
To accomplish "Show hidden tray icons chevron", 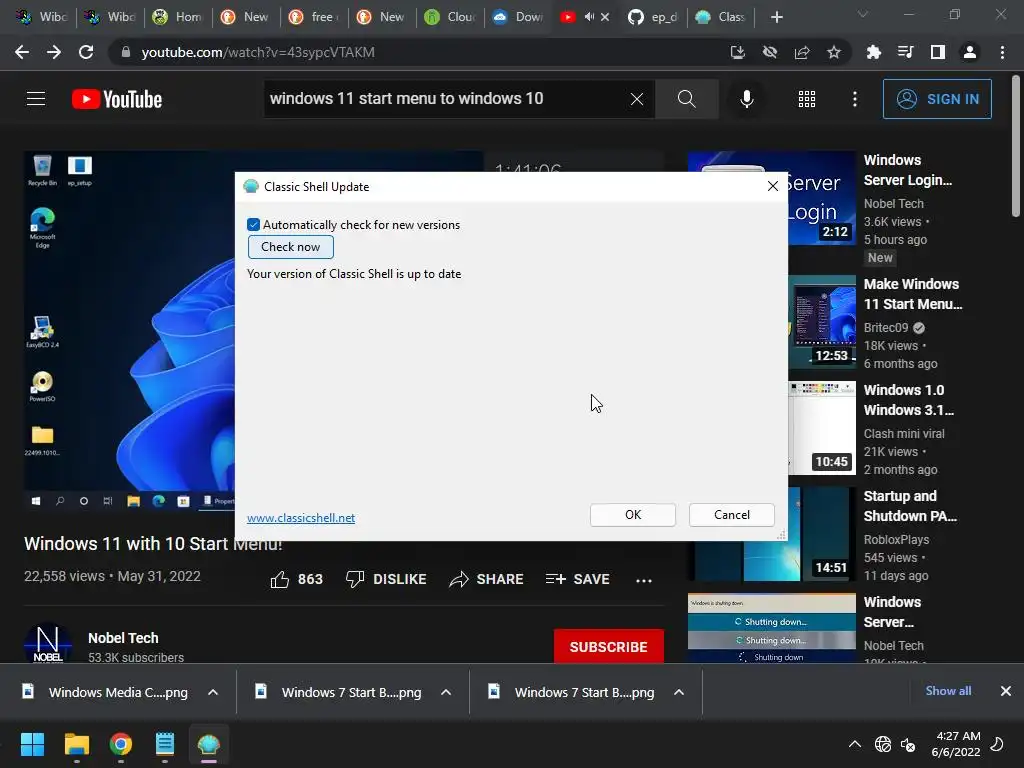I will click(854, 744).
